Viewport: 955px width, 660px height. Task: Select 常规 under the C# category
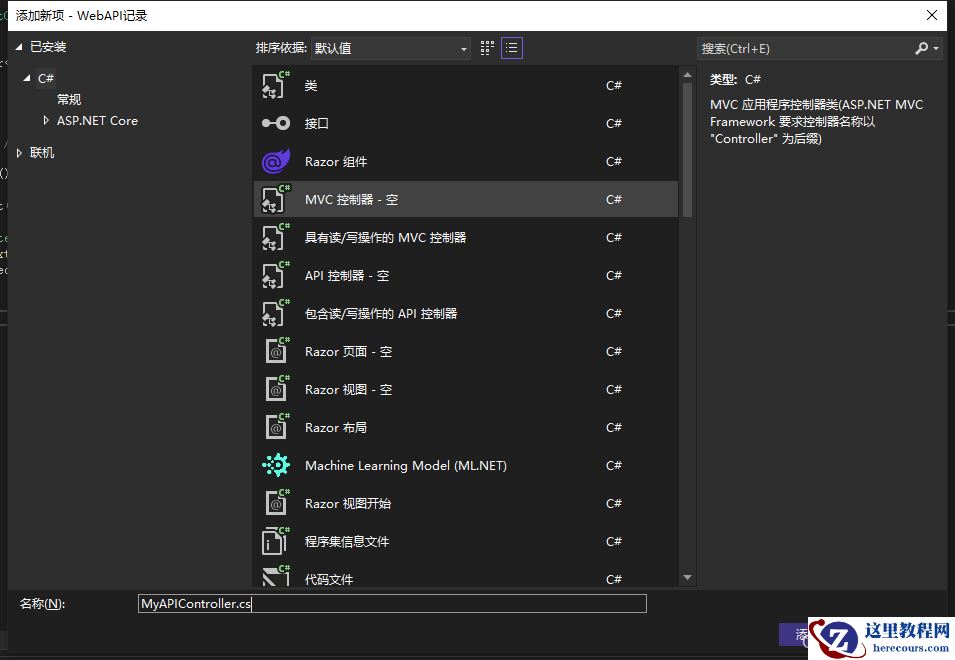68,99
